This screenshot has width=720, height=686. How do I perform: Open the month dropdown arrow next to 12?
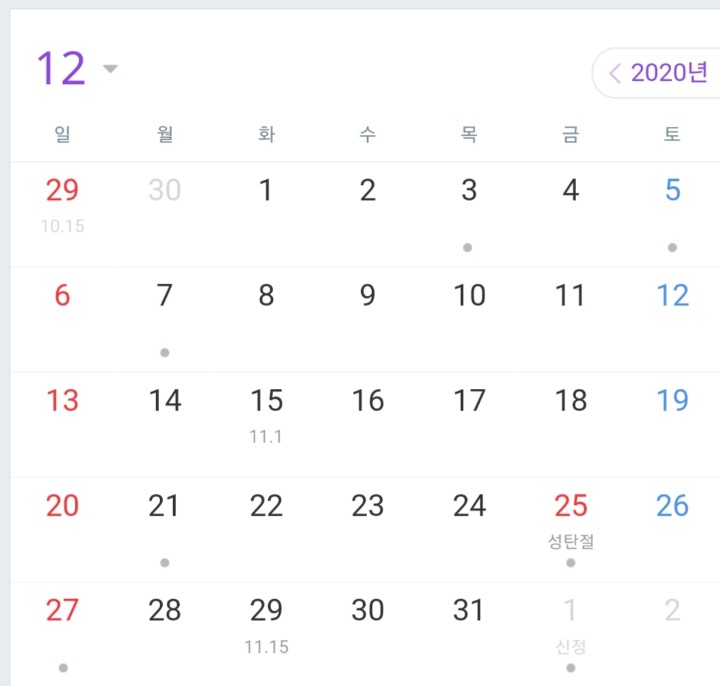point(110,70)
